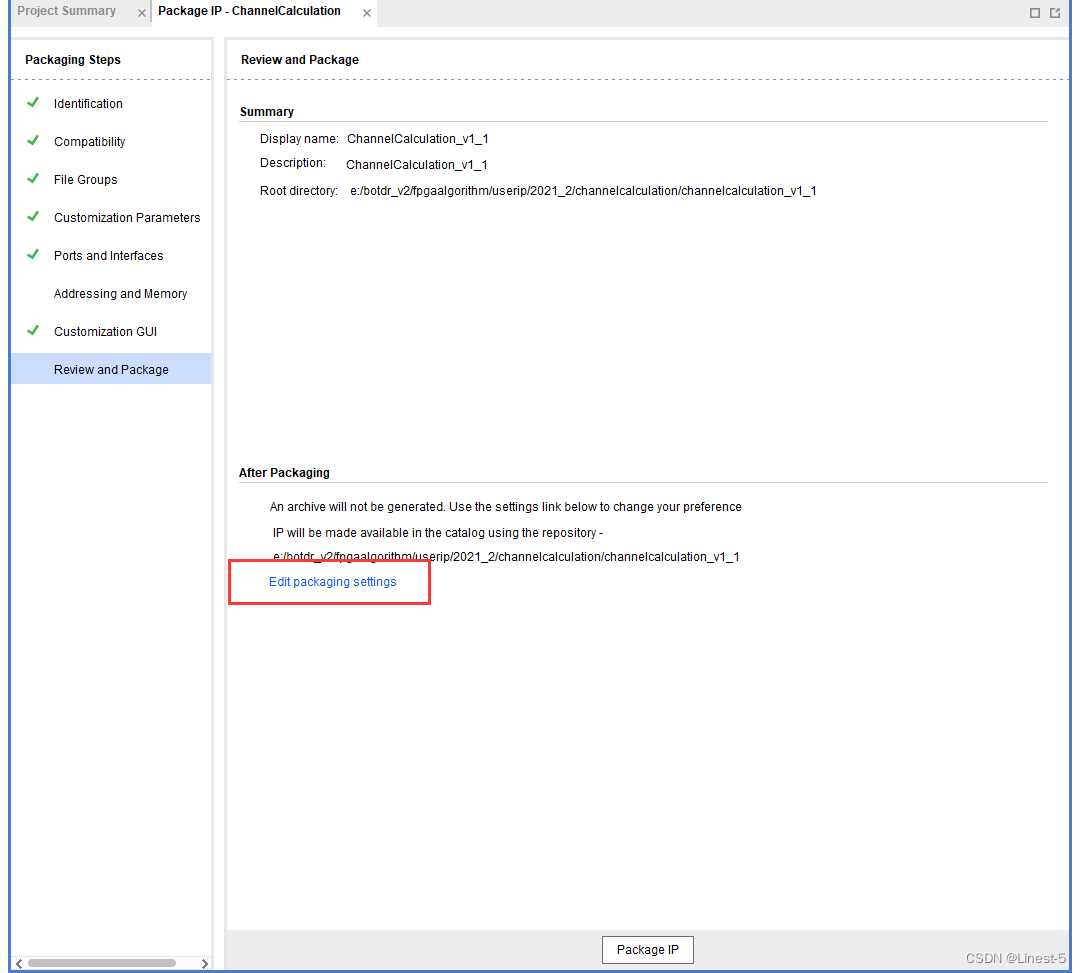The image size is (1081, 973).
Task: Click the right arrow of the steps scrollbar
Action: pos(205,963)
